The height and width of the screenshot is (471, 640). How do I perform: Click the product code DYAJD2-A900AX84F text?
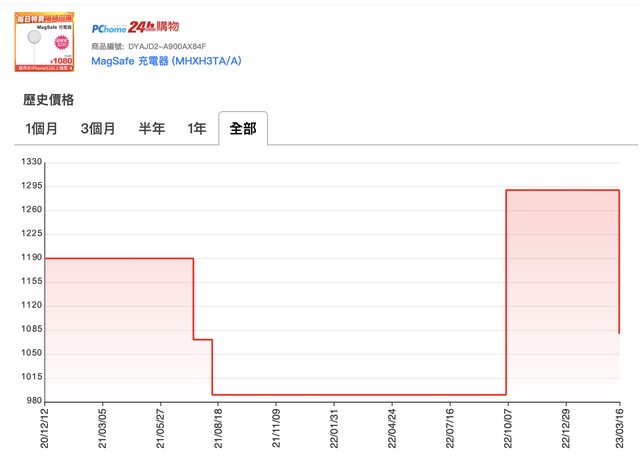pos(167,46)
